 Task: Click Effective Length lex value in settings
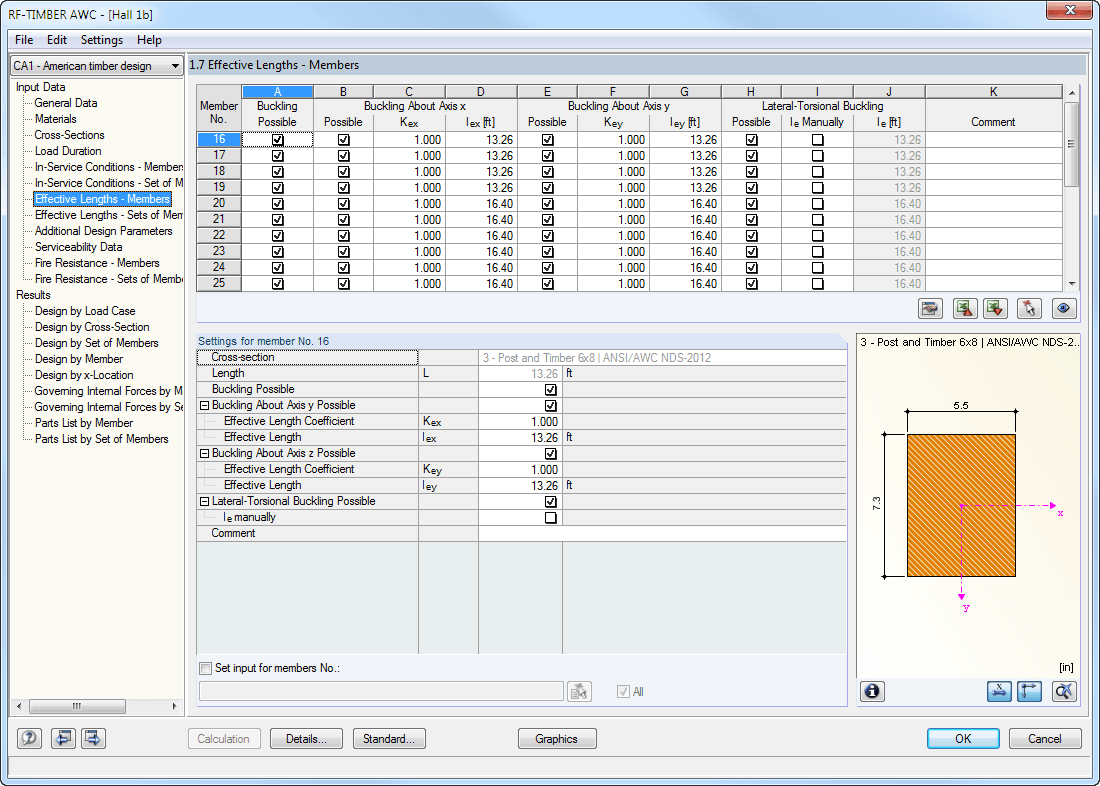[521, 437]
